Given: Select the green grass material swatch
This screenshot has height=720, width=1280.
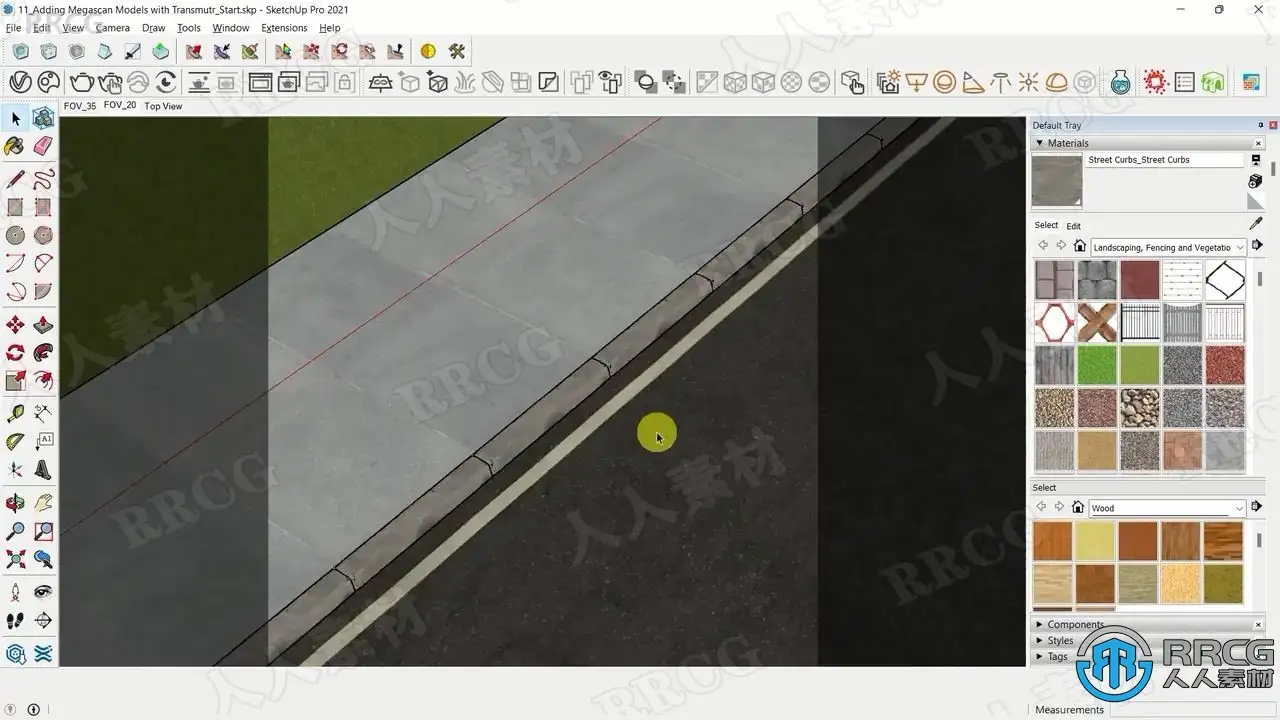Looking at the screenshot, I should click(x=1097, y=365).
